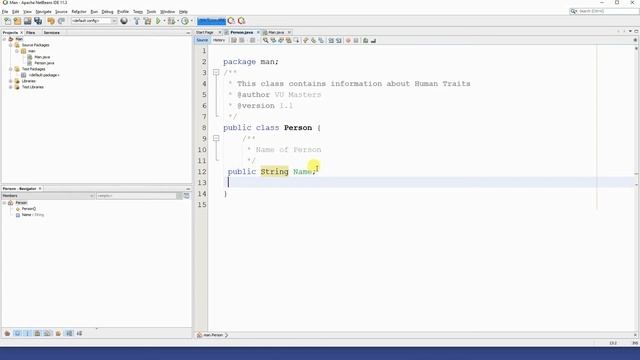This screenshot has width=640, height=360.
Task: Click the Profile Project clock icon
Action: [x=185, y=21]
